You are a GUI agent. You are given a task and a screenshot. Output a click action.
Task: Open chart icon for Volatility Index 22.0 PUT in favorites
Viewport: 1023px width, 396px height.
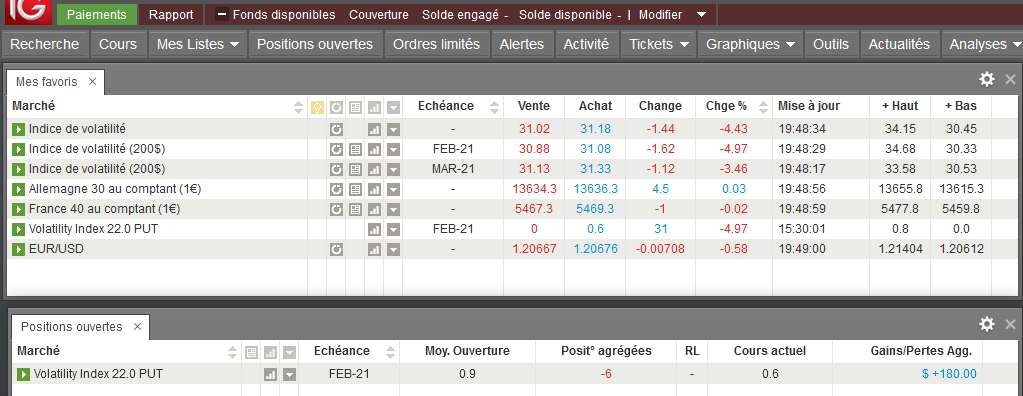coord(374,230)
